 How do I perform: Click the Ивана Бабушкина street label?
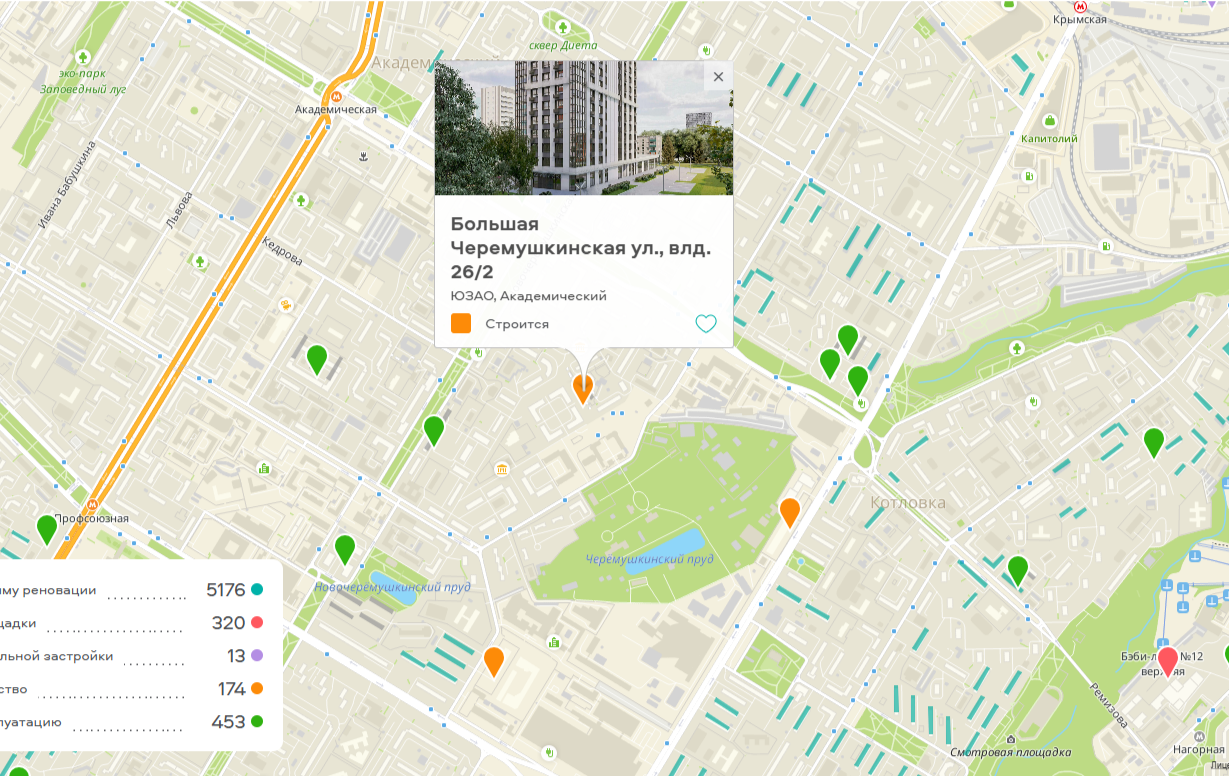click(x=67, y=186)
